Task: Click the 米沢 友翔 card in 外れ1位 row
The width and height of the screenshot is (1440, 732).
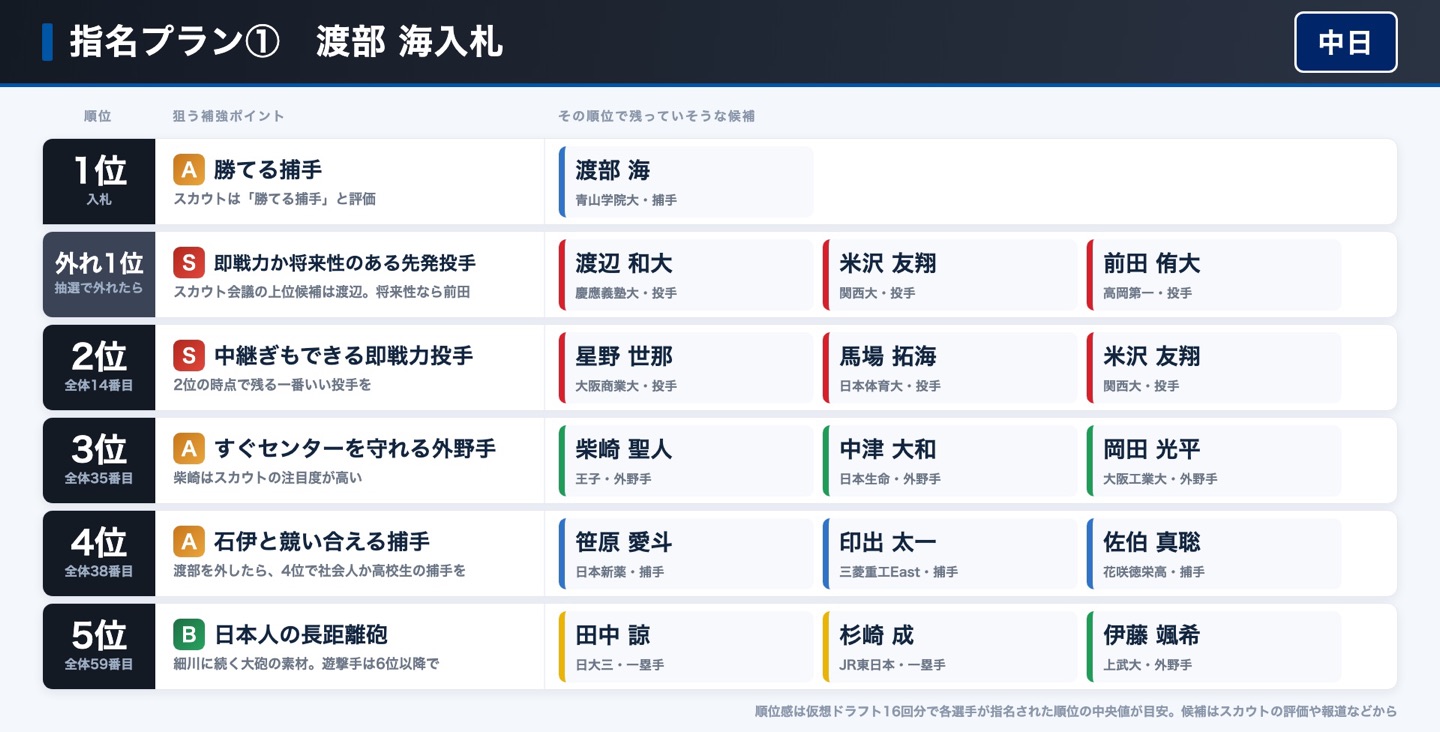Action: coord(950,275)
